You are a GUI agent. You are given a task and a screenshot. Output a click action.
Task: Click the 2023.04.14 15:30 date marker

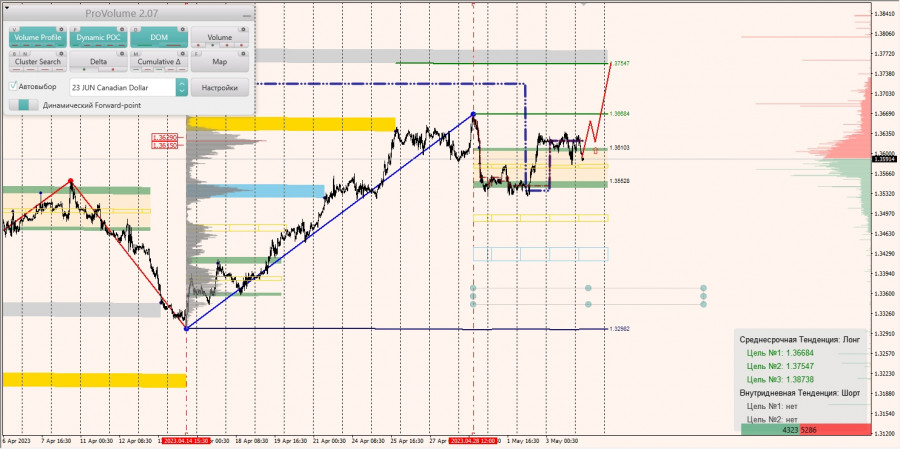coord(186,440)
